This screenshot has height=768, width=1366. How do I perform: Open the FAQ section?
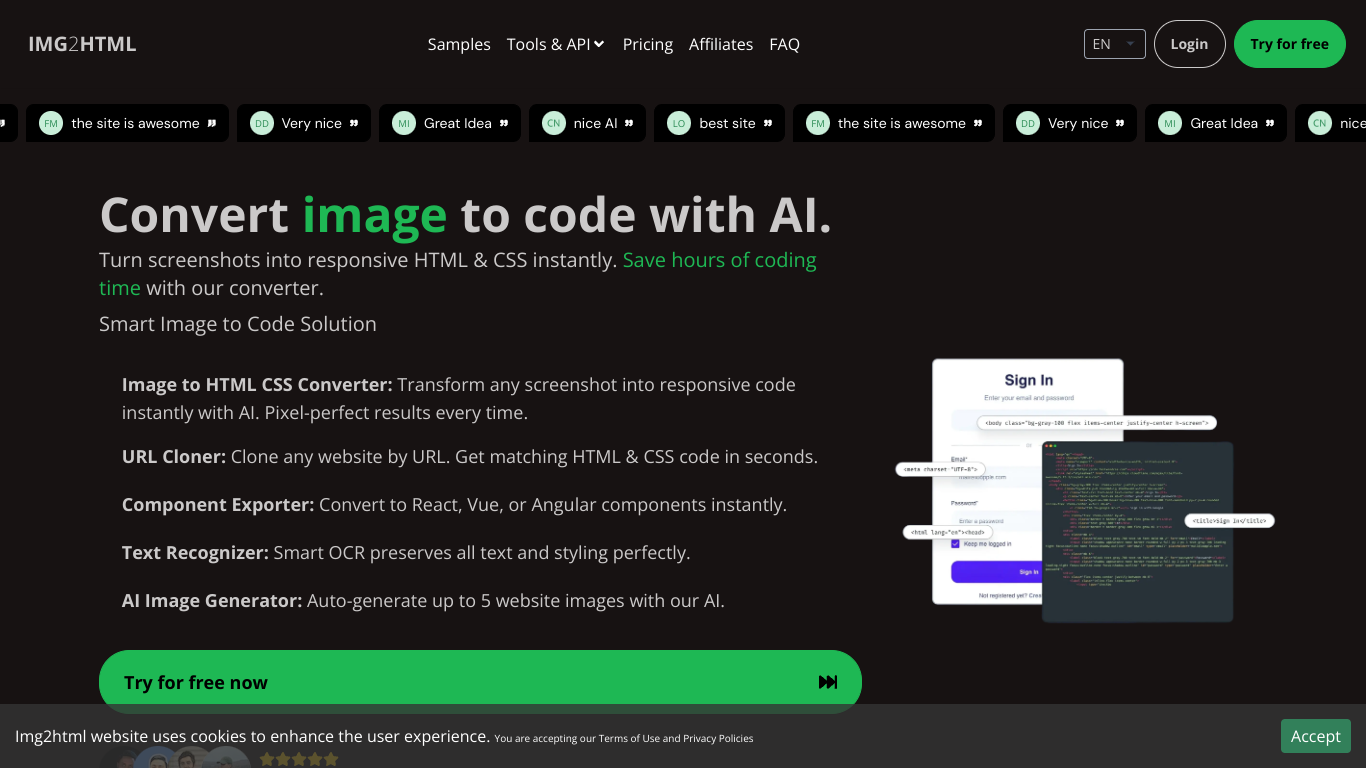coord(784,44)
